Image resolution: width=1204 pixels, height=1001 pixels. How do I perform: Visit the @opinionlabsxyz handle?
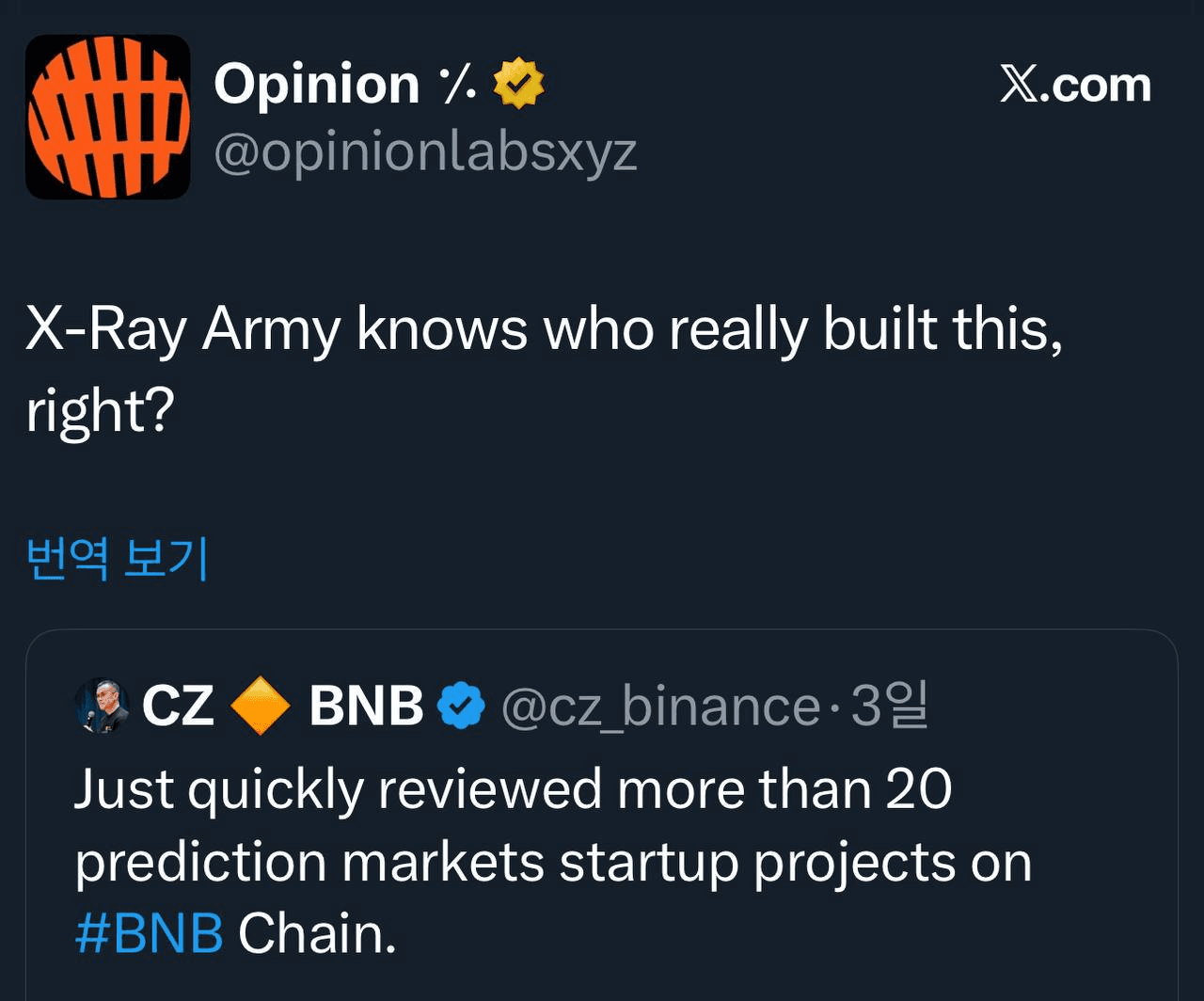[x=425, y=152]
